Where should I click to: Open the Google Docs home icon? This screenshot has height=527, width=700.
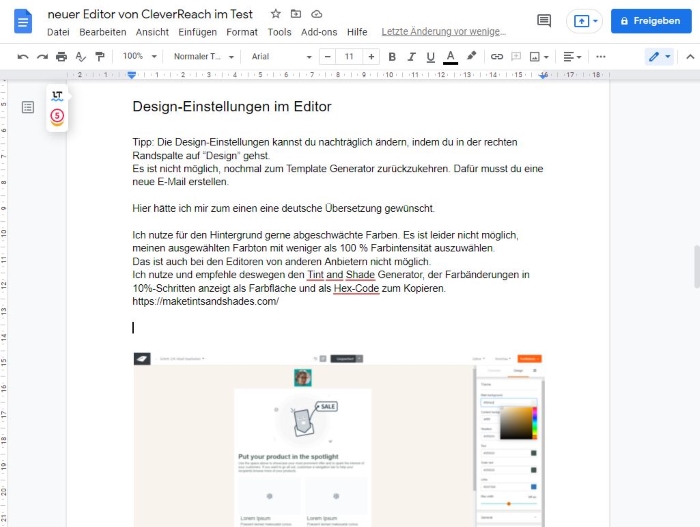(x=23, y=21)
